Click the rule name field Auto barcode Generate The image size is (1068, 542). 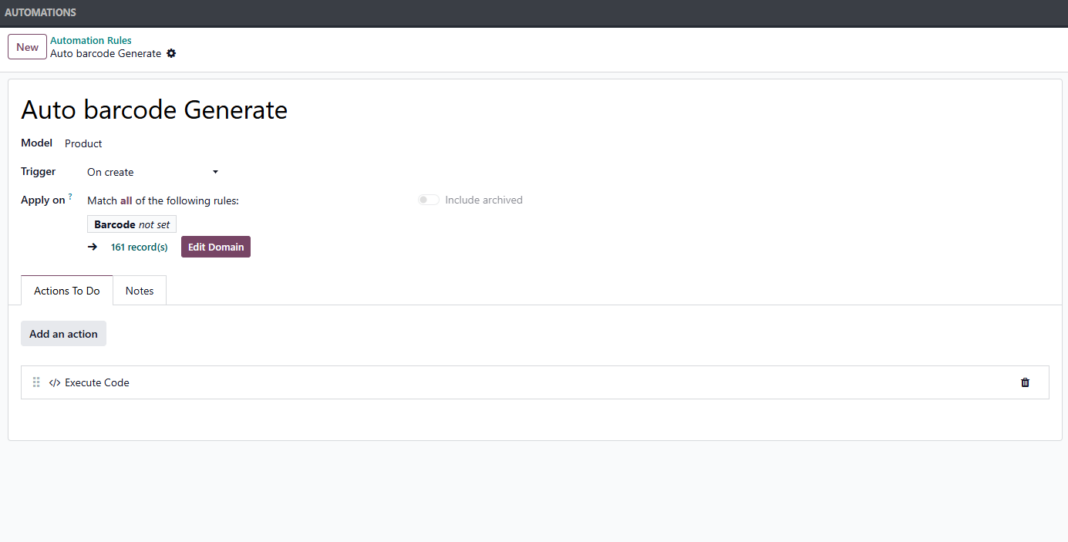tap(154, 110)
